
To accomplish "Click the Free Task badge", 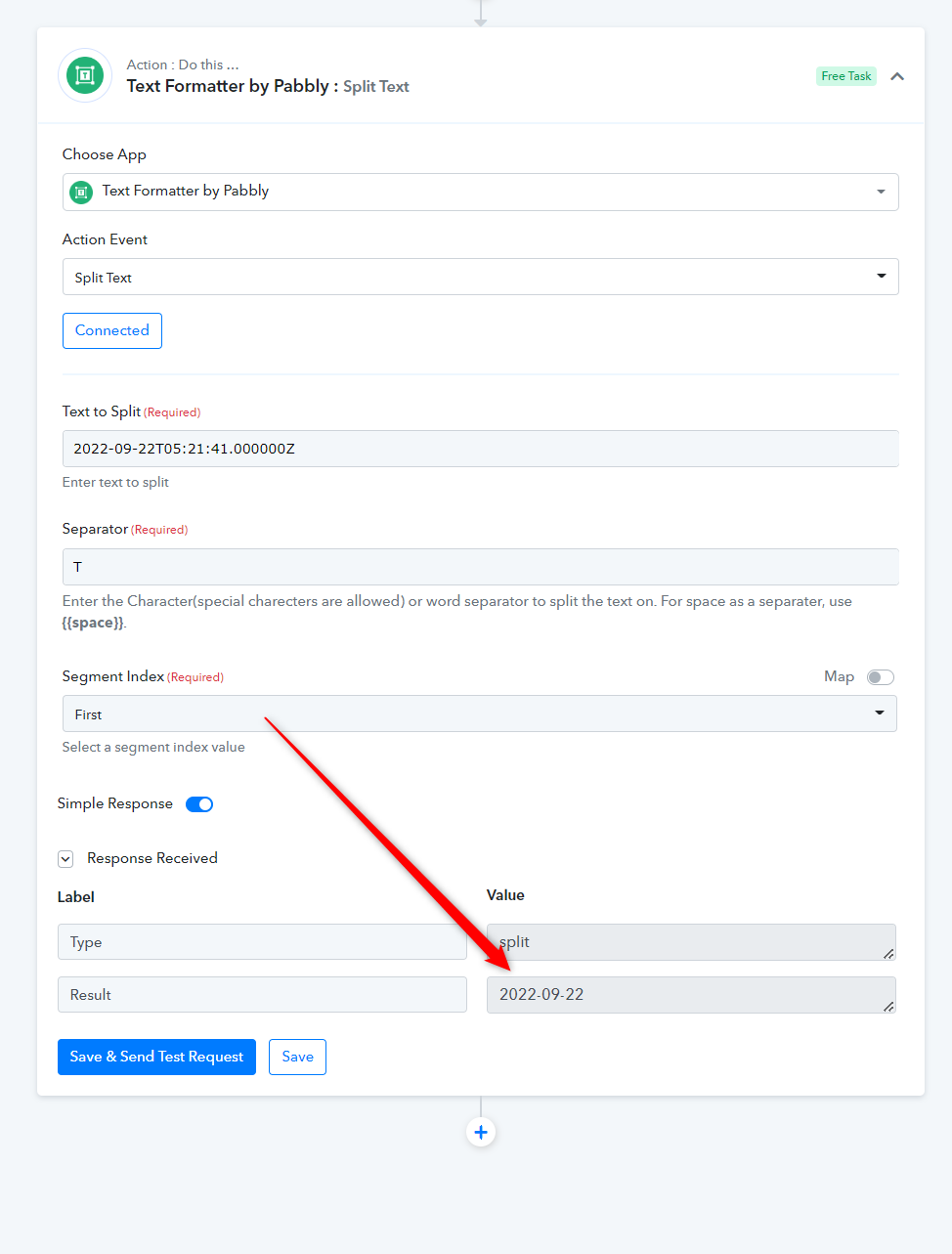I will [846, 76].
